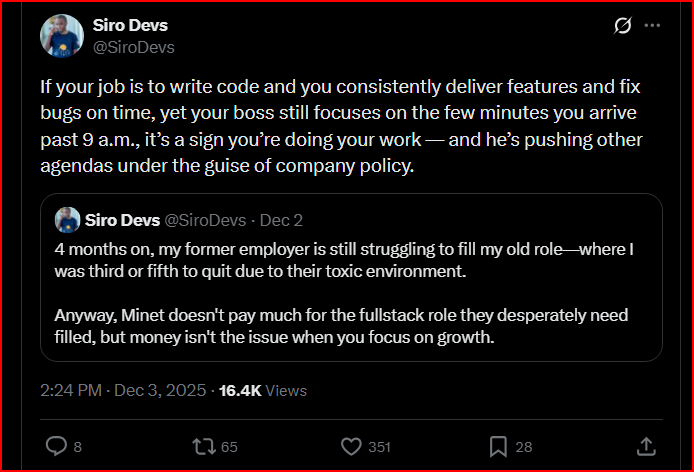Open the @SiroDevs handle link
Screen dimensions: 694x472
click(x=125, y=46)
